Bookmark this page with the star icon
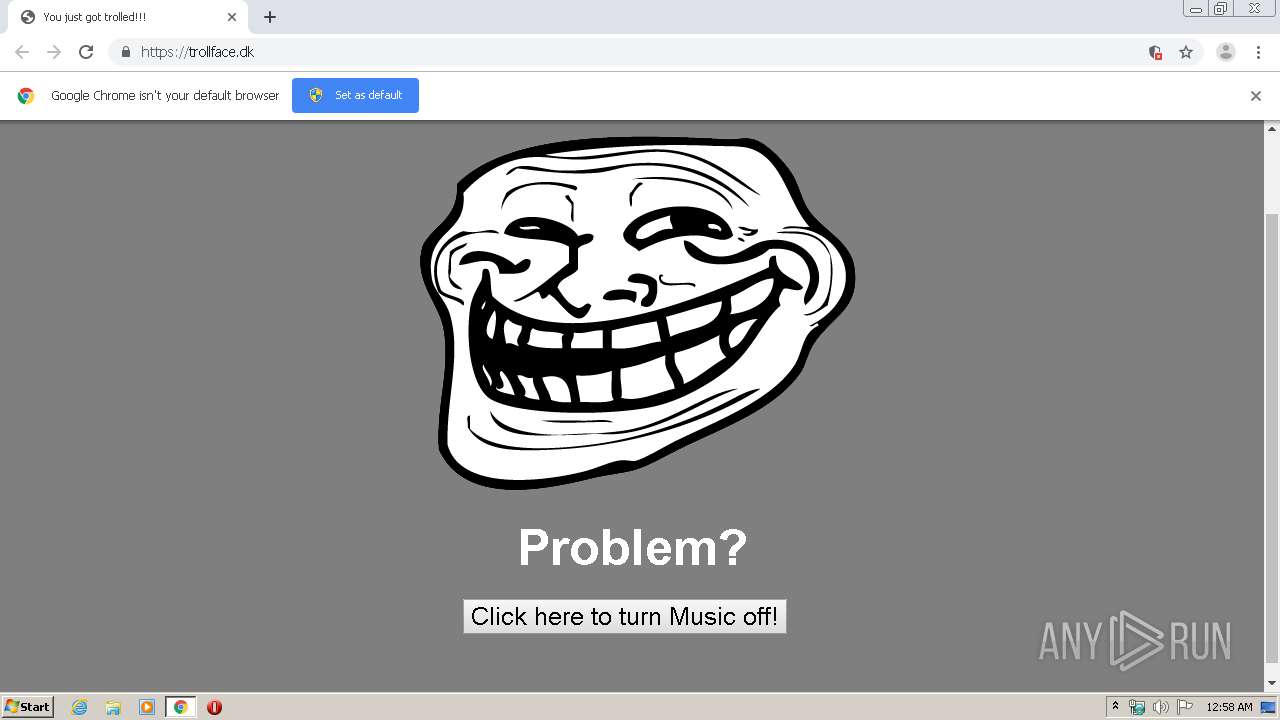Image resolution: width=1280 pixels, height=720 pixels. pyautogui.click(x=1186, y=52)
